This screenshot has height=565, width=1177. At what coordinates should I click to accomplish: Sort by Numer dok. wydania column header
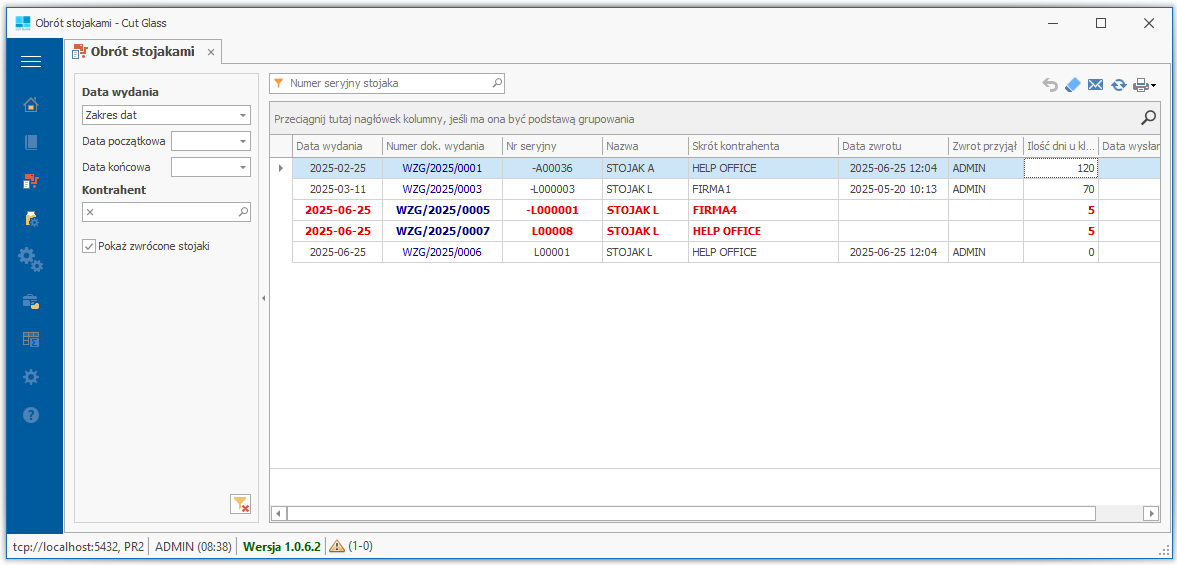point(442,146)
